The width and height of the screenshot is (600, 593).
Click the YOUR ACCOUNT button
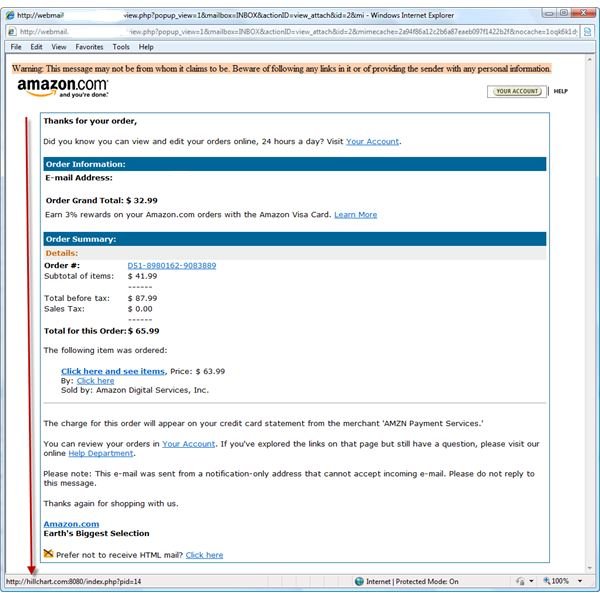(517, 91)
